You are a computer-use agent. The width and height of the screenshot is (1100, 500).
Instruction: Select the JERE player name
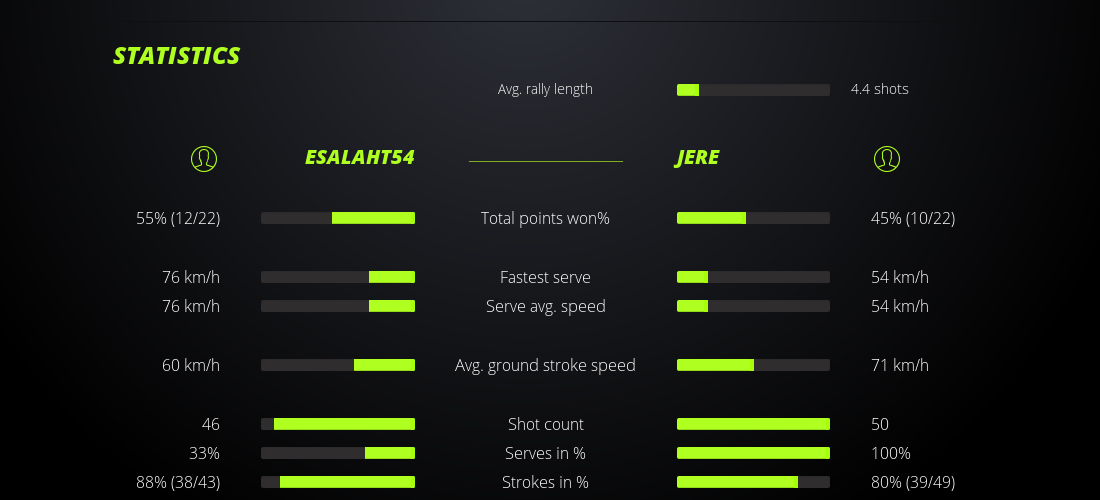click(697, 158)
